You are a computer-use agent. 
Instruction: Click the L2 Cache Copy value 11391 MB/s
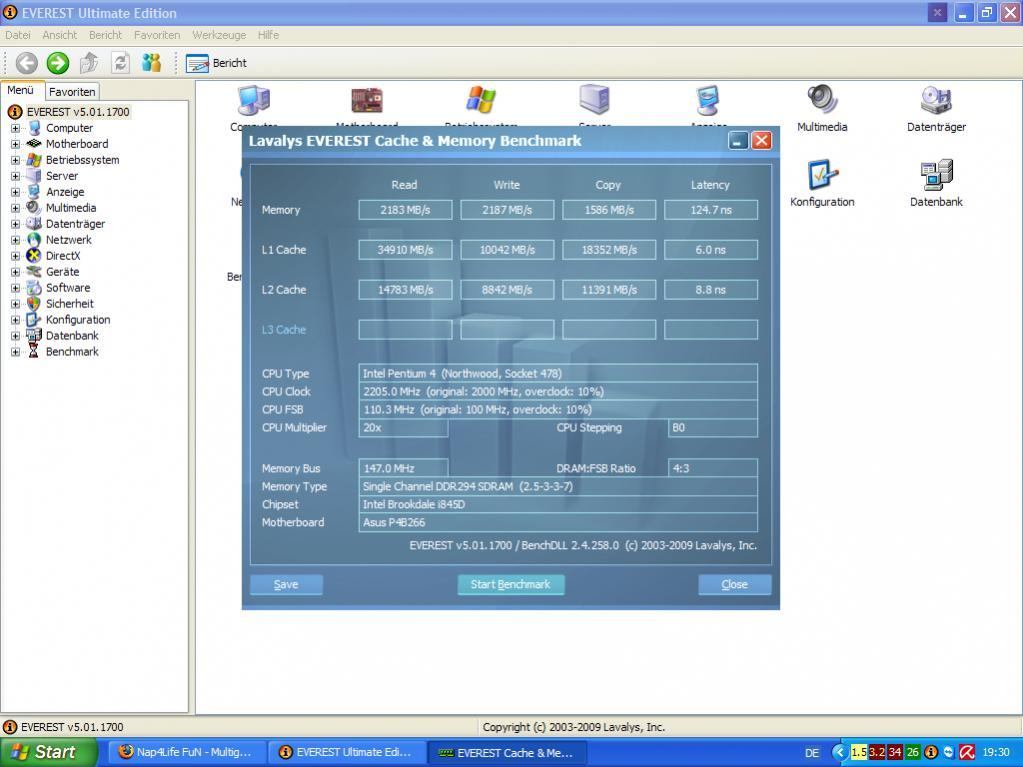[609, 290]
